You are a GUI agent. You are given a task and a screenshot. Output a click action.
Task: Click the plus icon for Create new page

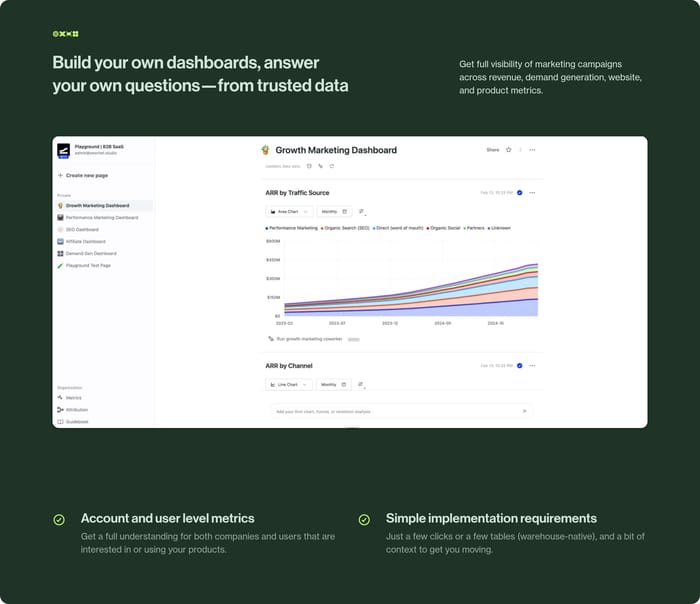(x=60, y=175)
